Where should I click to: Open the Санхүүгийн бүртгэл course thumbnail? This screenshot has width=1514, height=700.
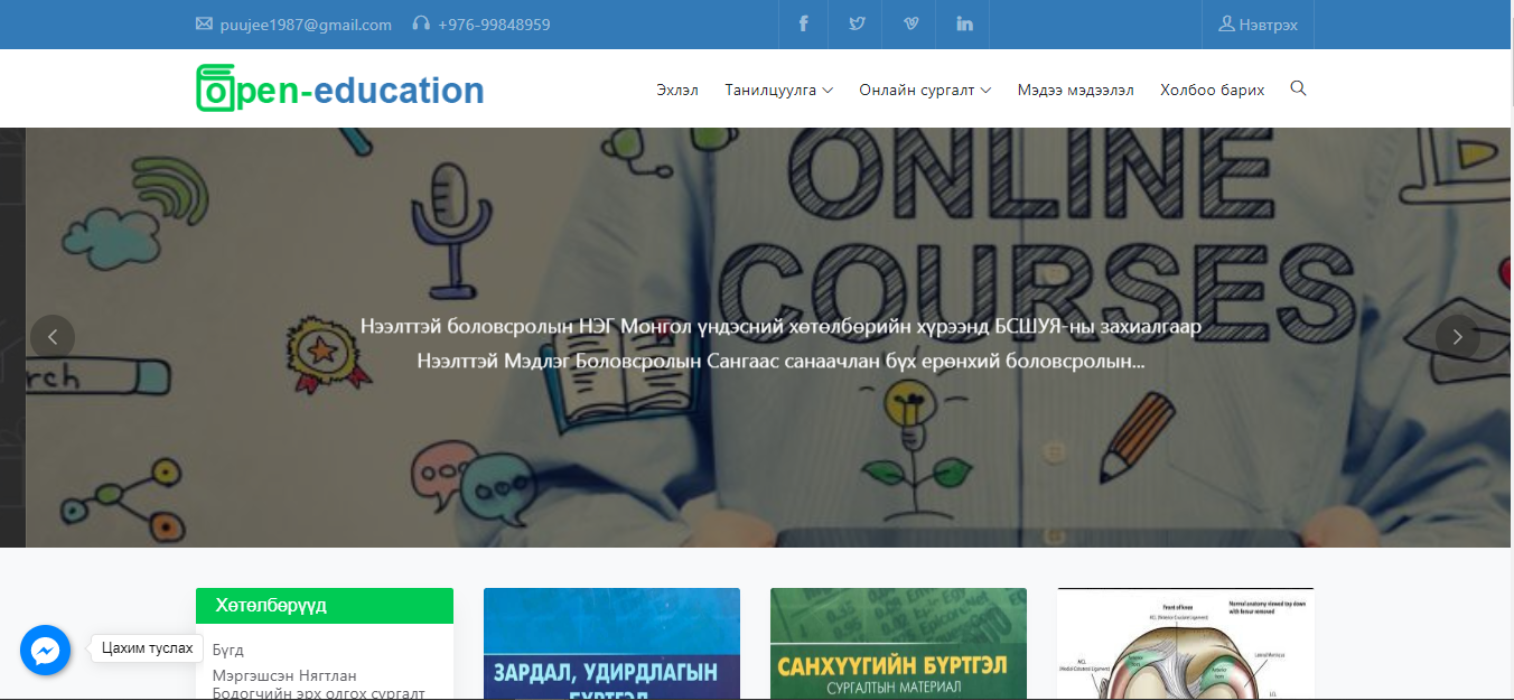(x=899, y=644)
